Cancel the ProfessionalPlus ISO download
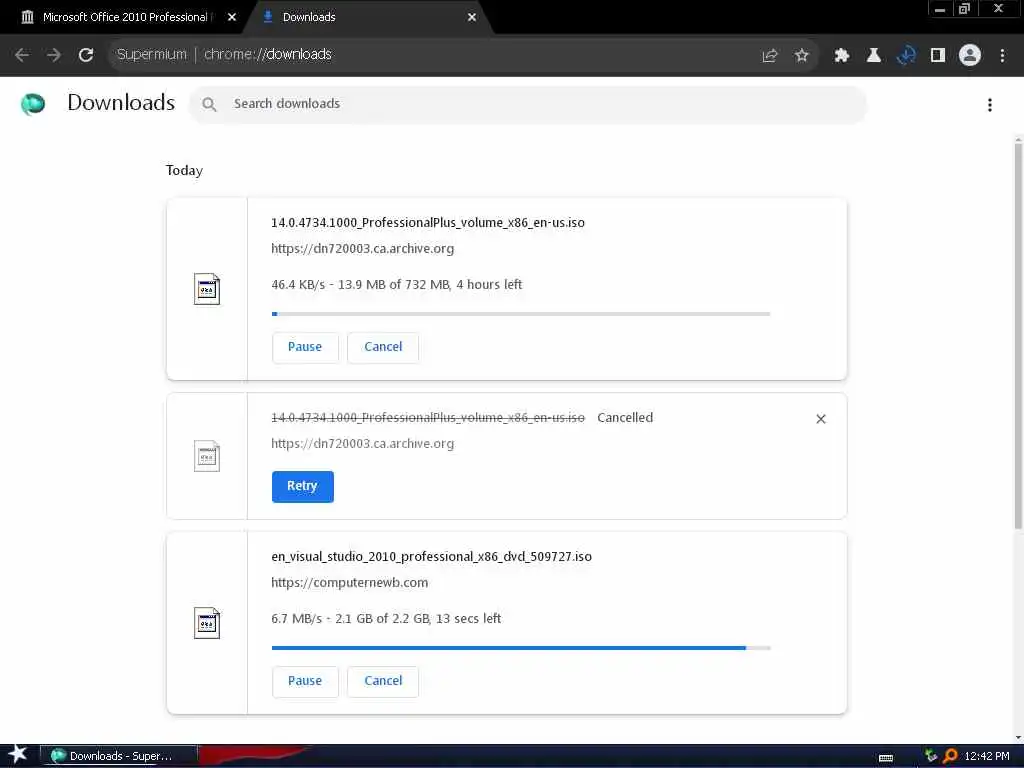Screen dimensions: 1024x768 click(x=383, y=347)
